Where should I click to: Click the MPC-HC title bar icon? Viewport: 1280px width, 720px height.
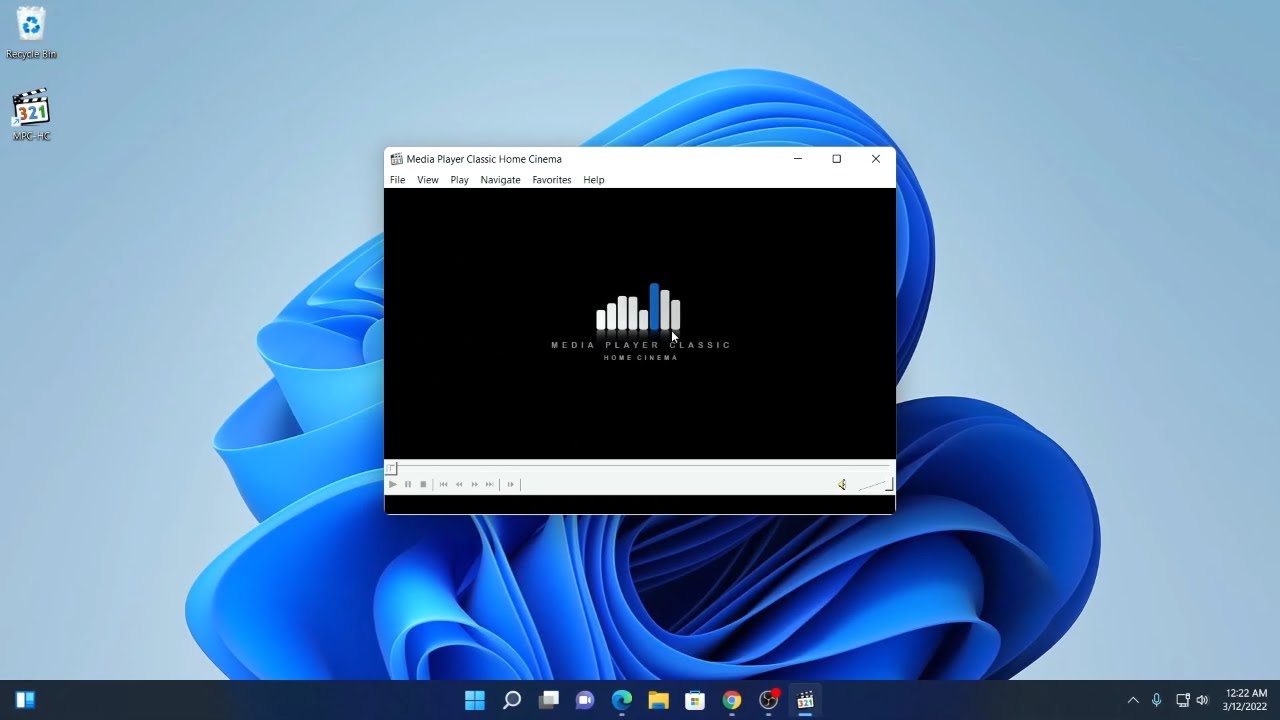(396, 159)
